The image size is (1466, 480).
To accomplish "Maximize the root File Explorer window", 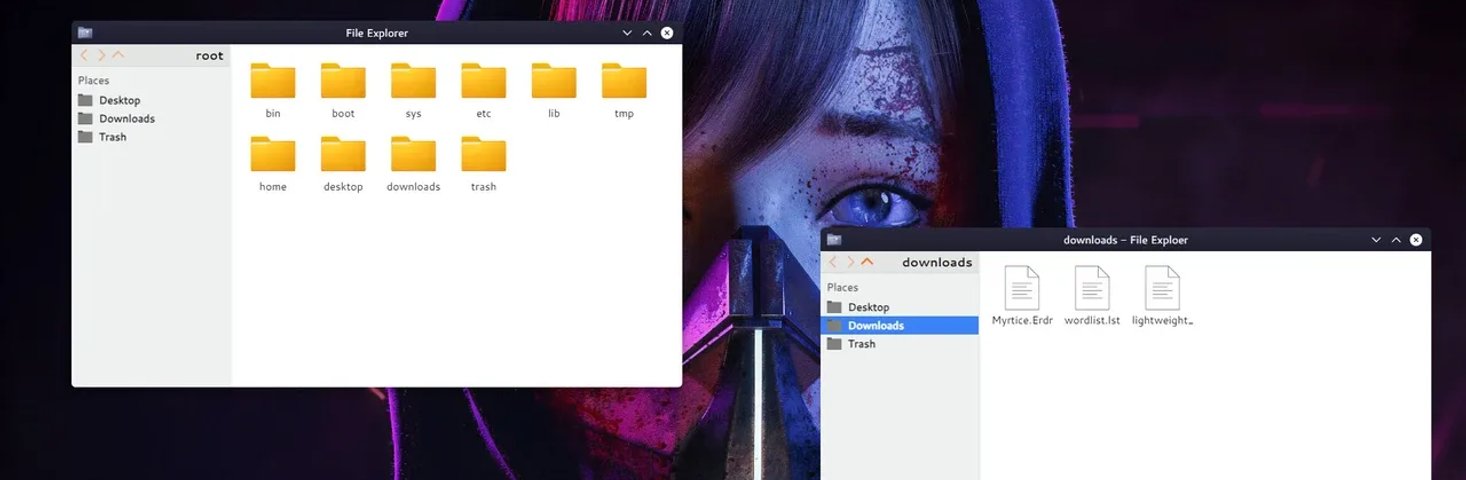I will point(647,33).
